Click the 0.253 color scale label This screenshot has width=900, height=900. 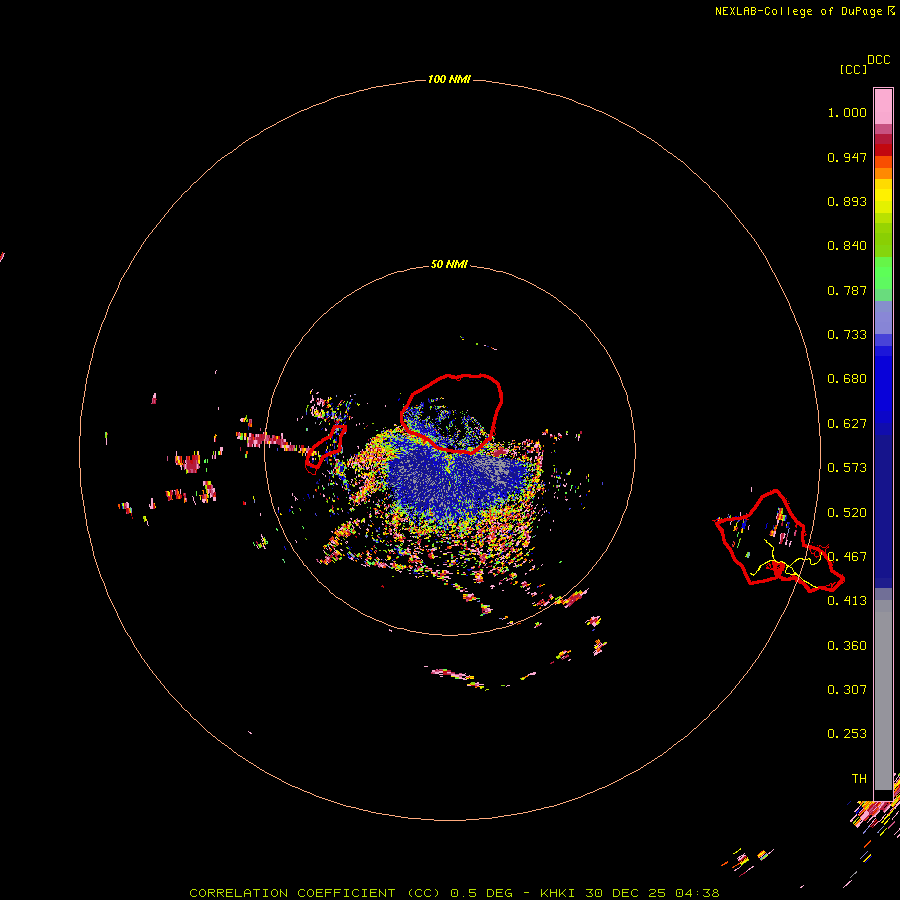[x=847, y=734]
